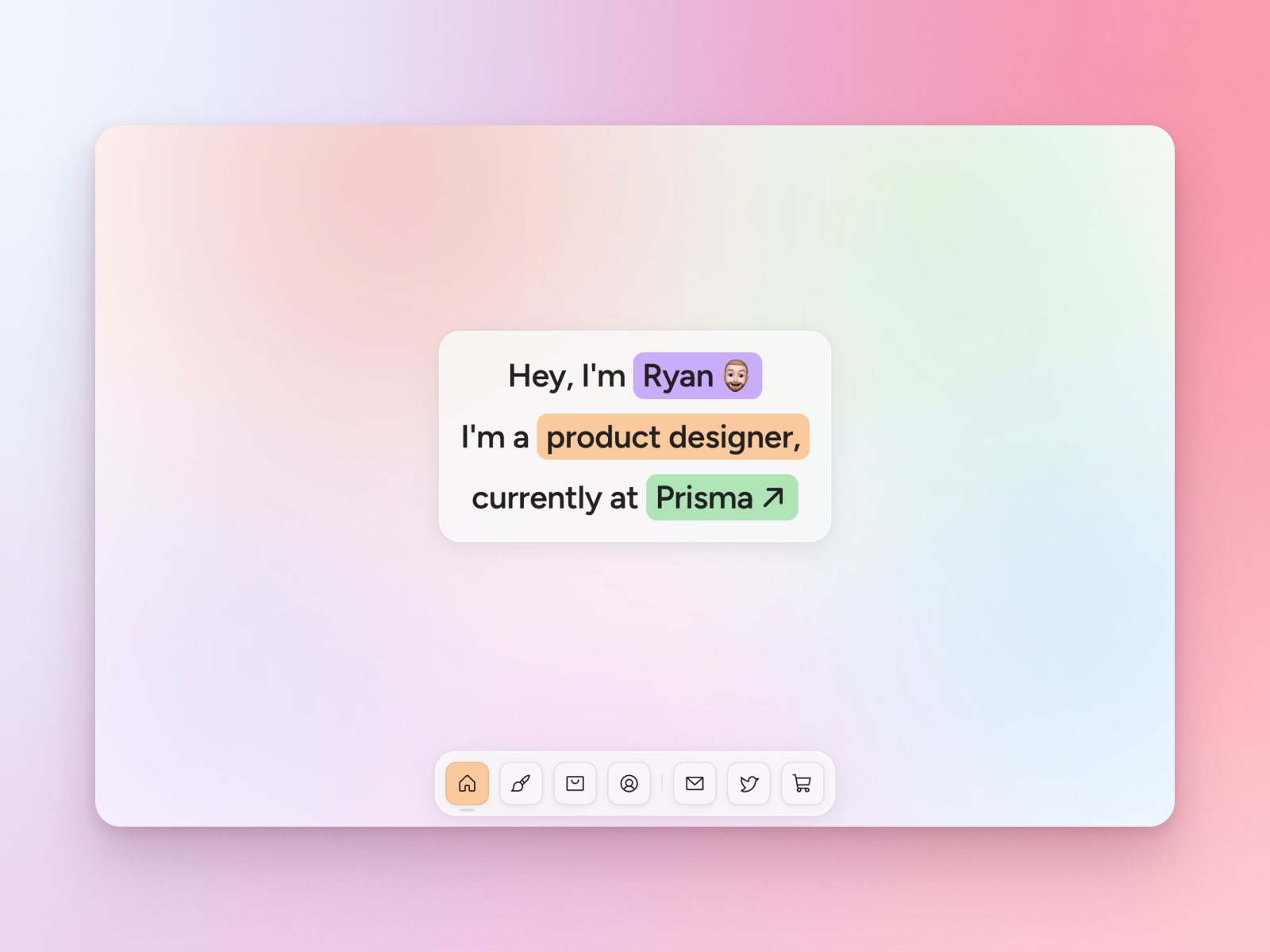1270x952 pixels.
Task: Open the profile about page icon
Action: pyautogui.click(x=629, y=784)
